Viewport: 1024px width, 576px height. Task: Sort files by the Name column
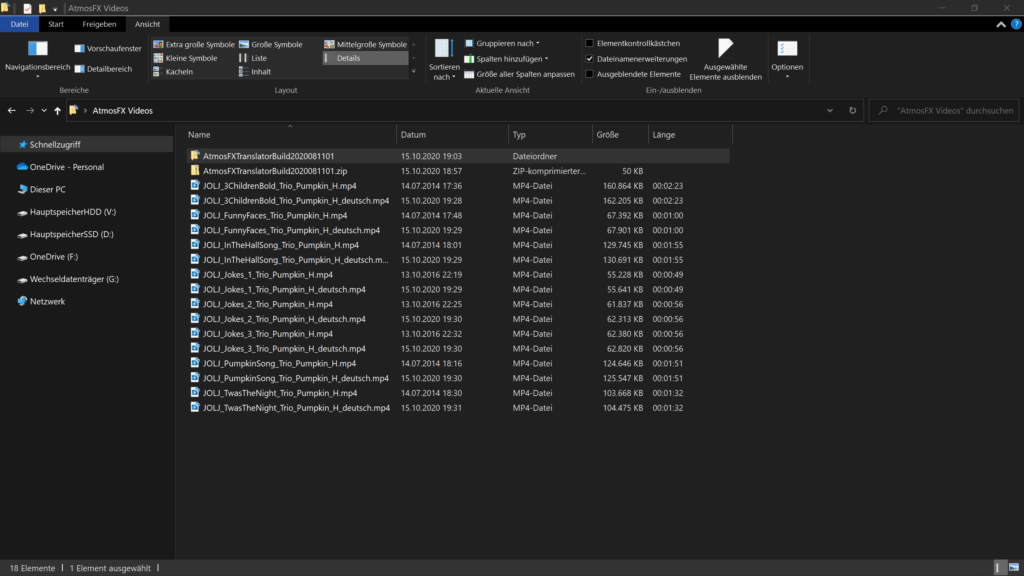click(x=290, y=135)
